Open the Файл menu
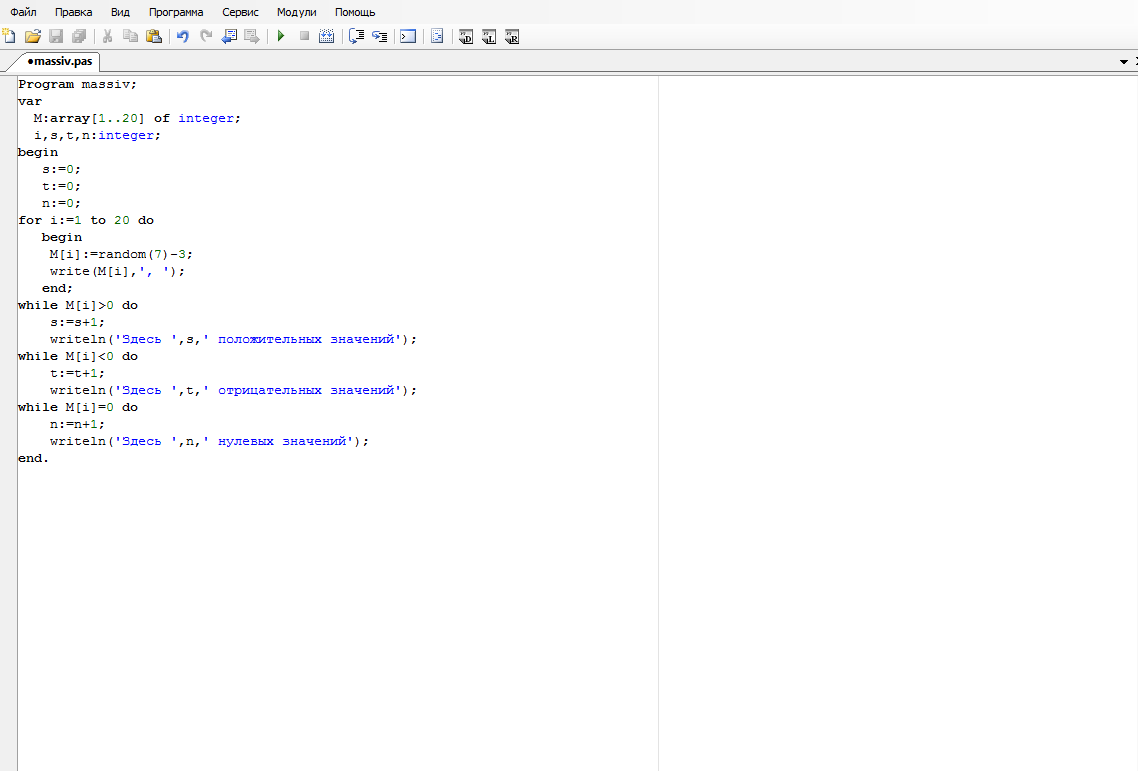This screenshot has width=1138, height=771. click(23, 12)
